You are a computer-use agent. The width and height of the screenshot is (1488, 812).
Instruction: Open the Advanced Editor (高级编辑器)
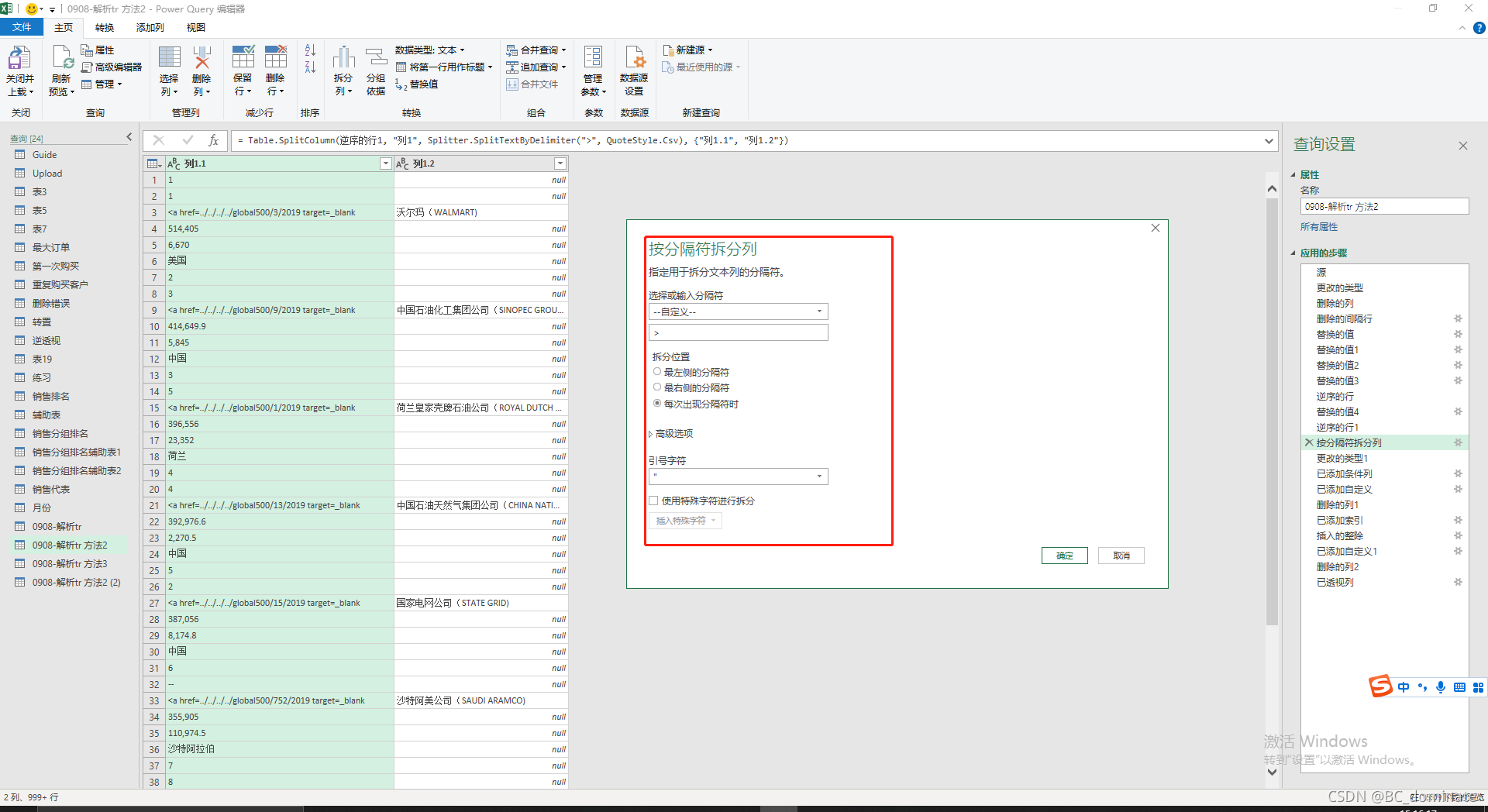coord(112,67)
